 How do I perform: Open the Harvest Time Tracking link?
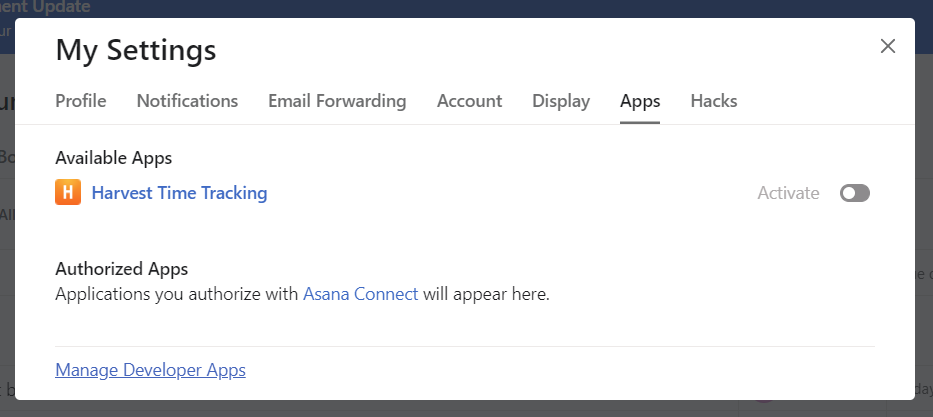point(179,193)
